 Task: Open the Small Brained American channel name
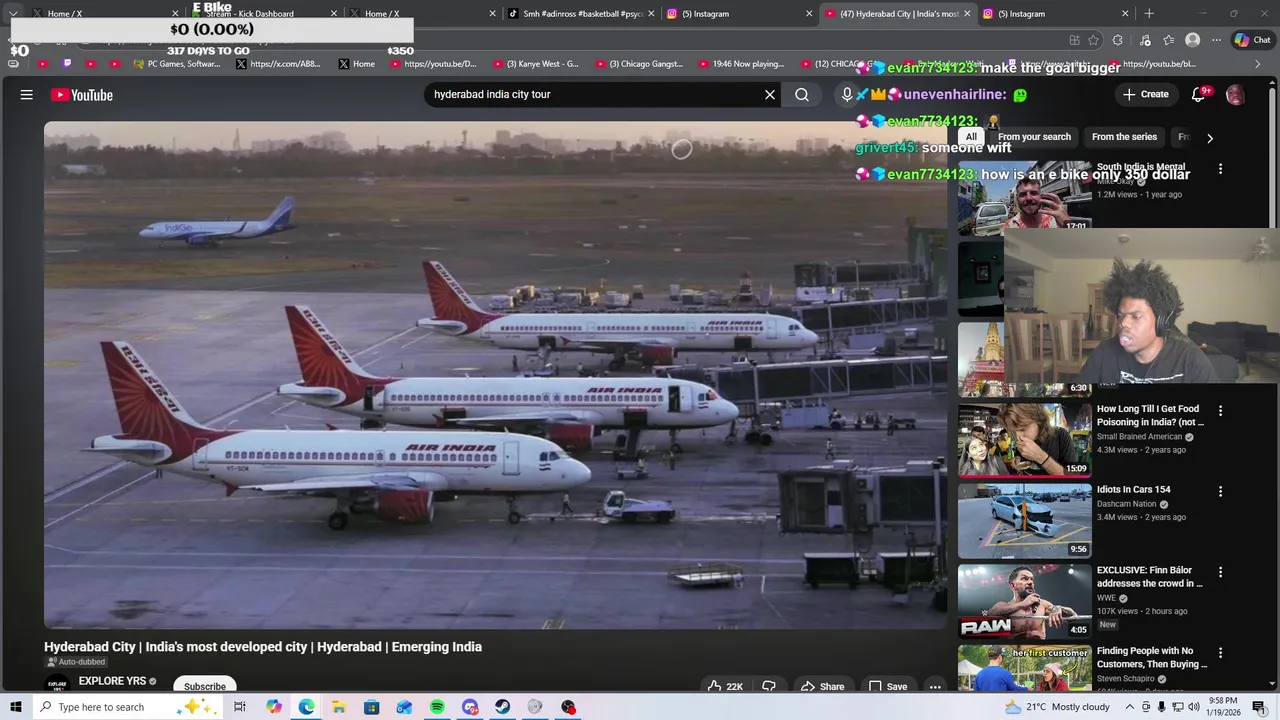[x=1140, y=437]
